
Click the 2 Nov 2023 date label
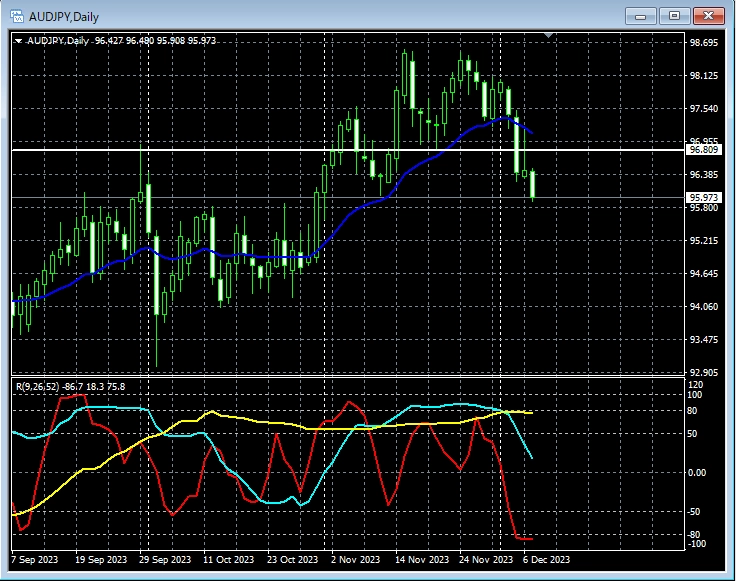coord(355,560)
